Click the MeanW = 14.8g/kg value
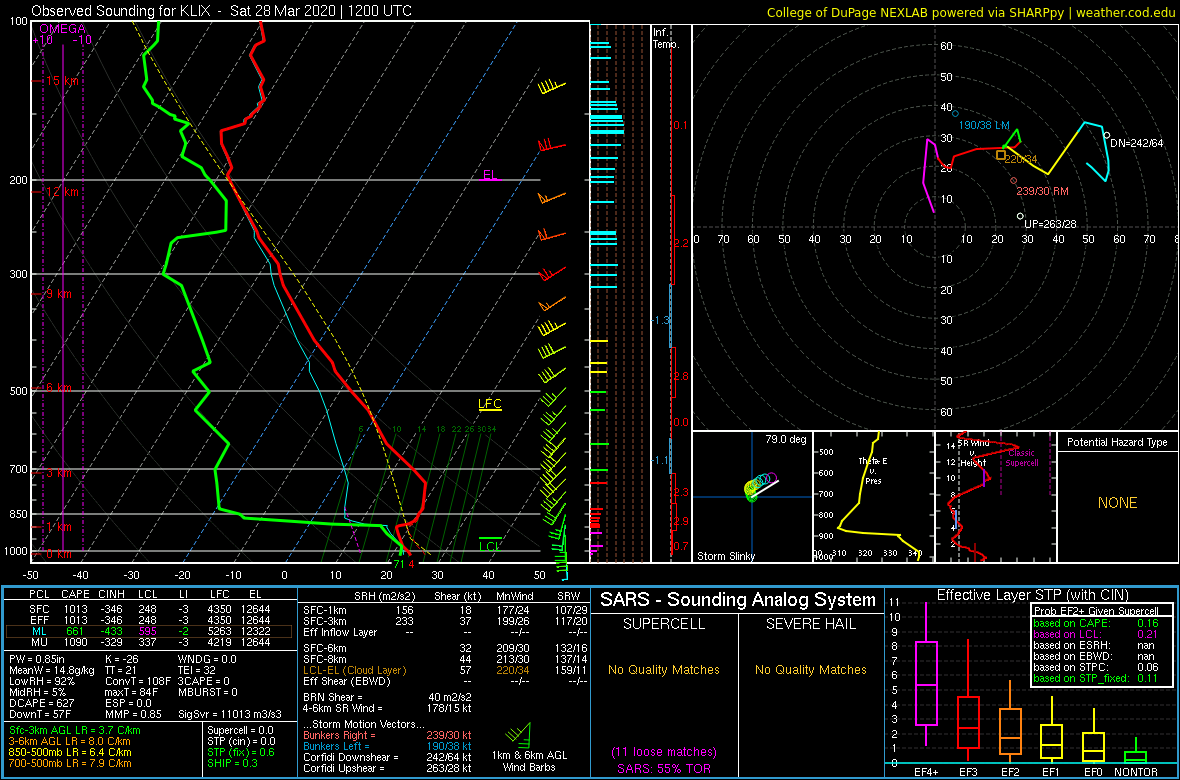 pos(51,670)
